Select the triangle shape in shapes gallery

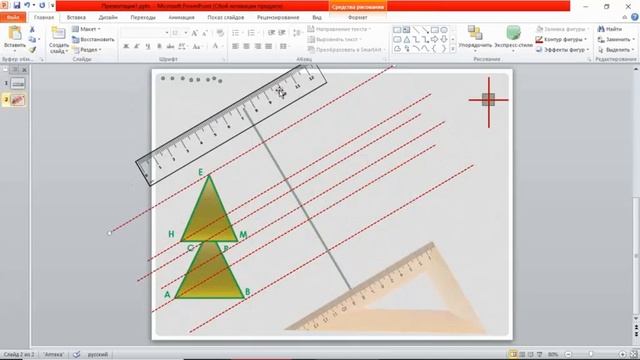pyautogui.click(x=407, y=40)
